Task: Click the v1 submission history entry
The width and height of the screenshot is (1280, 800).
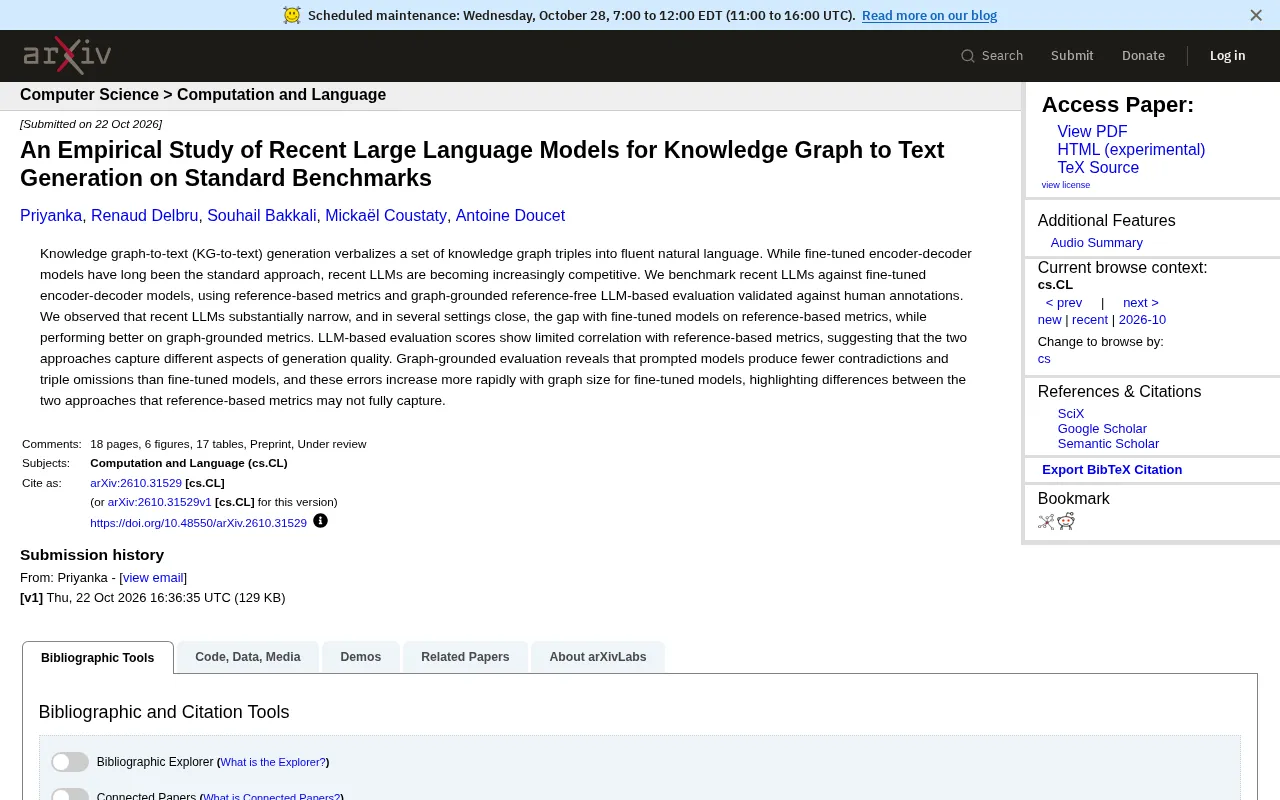Action: click(x=152, y=598)
